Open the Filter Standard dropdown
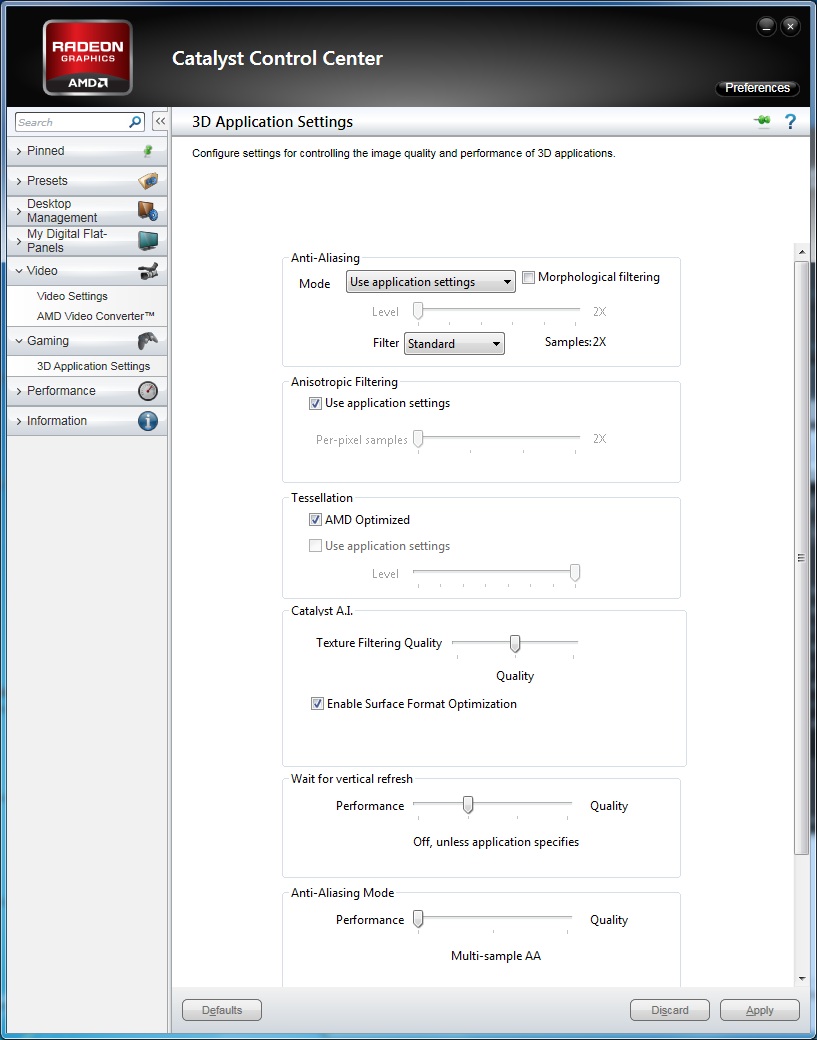 pos(454,344)
